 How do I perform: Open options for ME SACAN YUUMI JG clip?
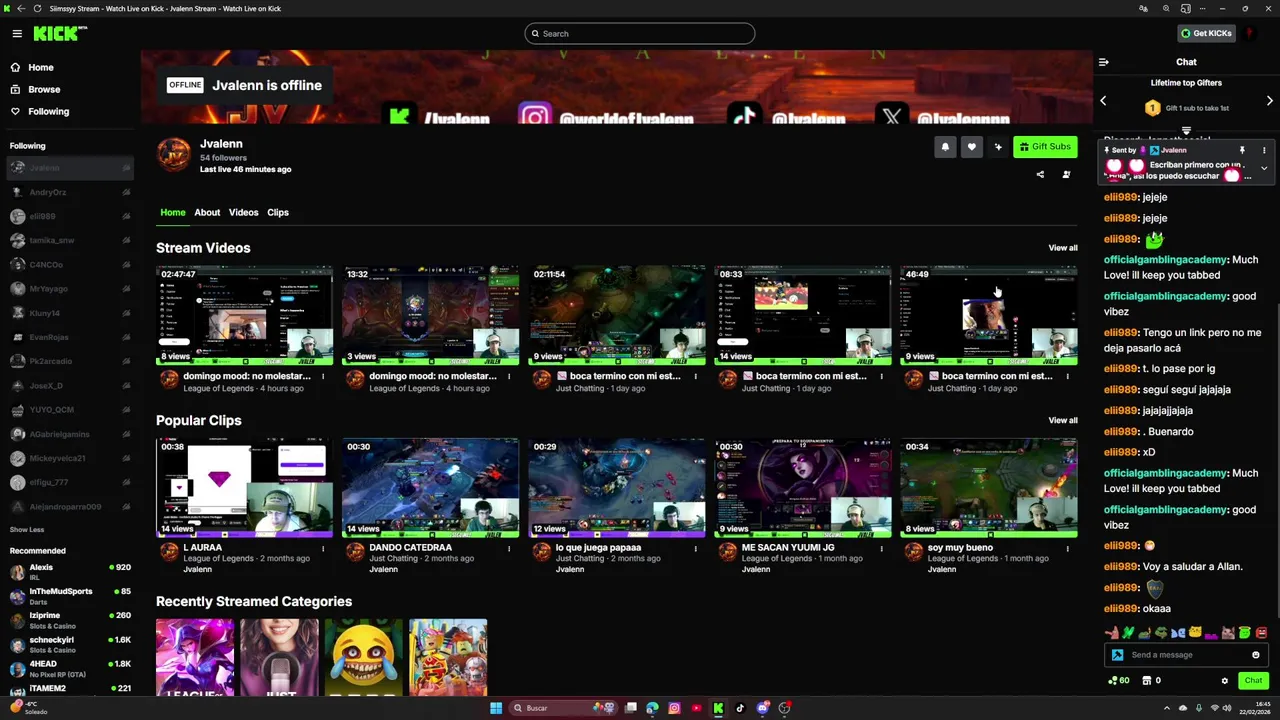881,548
